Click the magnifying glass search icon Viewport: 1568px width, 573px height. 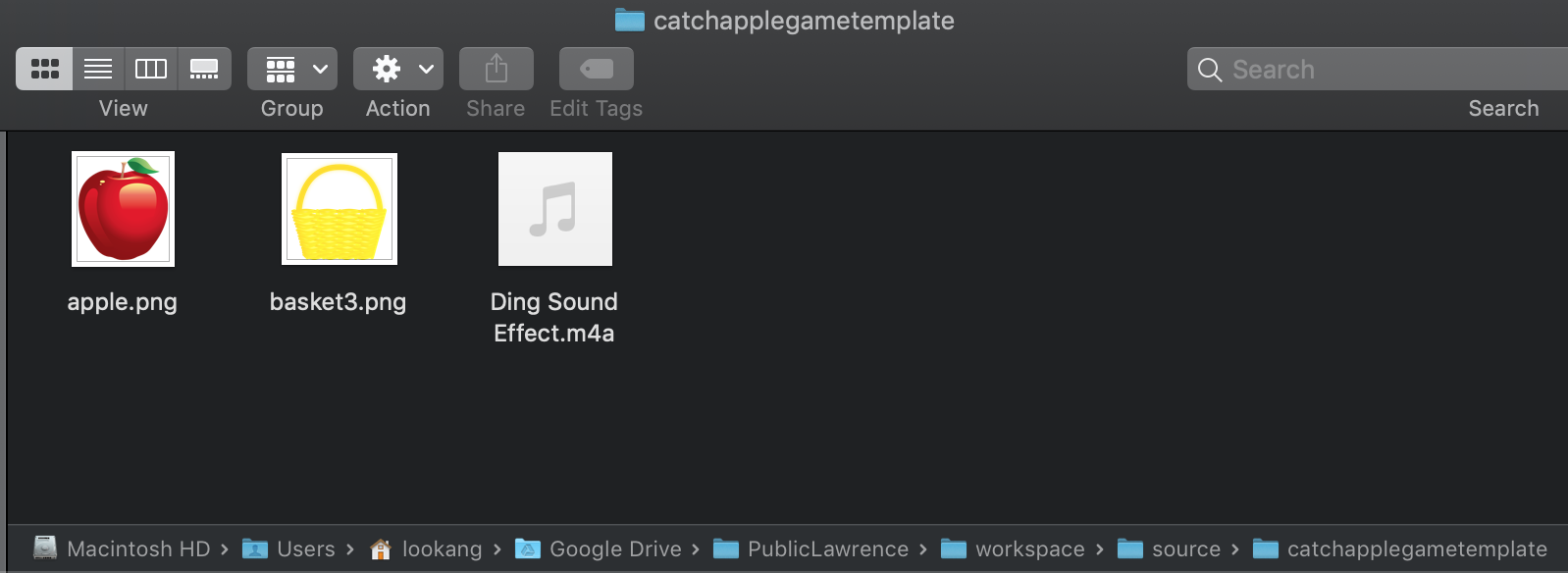click(1210, 70)
